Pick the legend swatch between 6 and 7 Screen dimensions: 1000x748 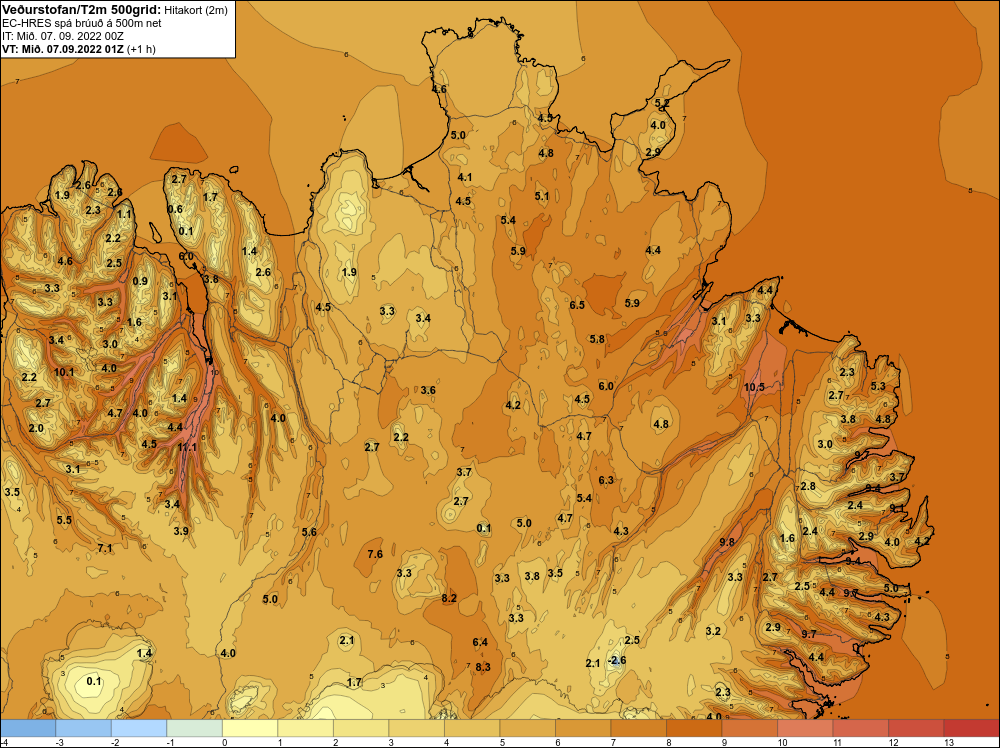click(583, 728)
